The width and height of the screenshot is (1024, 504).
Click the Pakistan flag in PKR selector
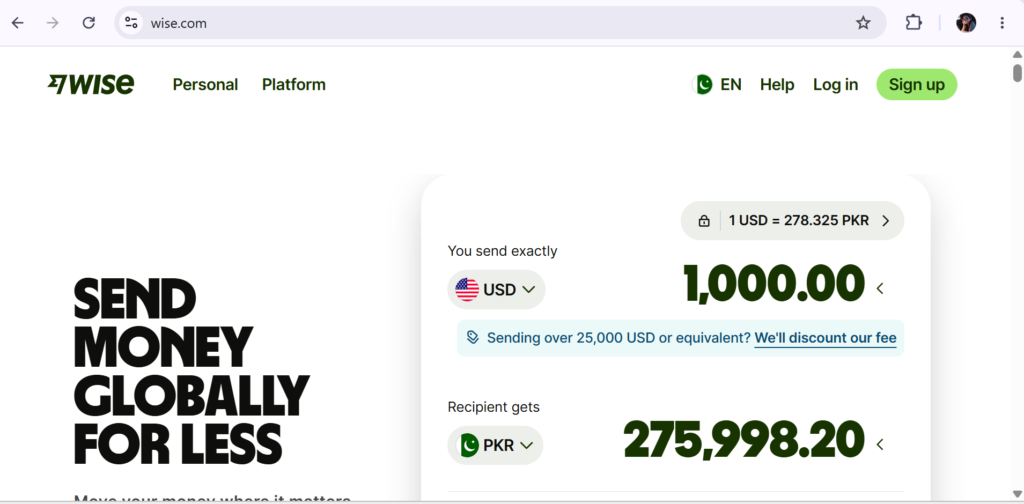pos(467,445)
